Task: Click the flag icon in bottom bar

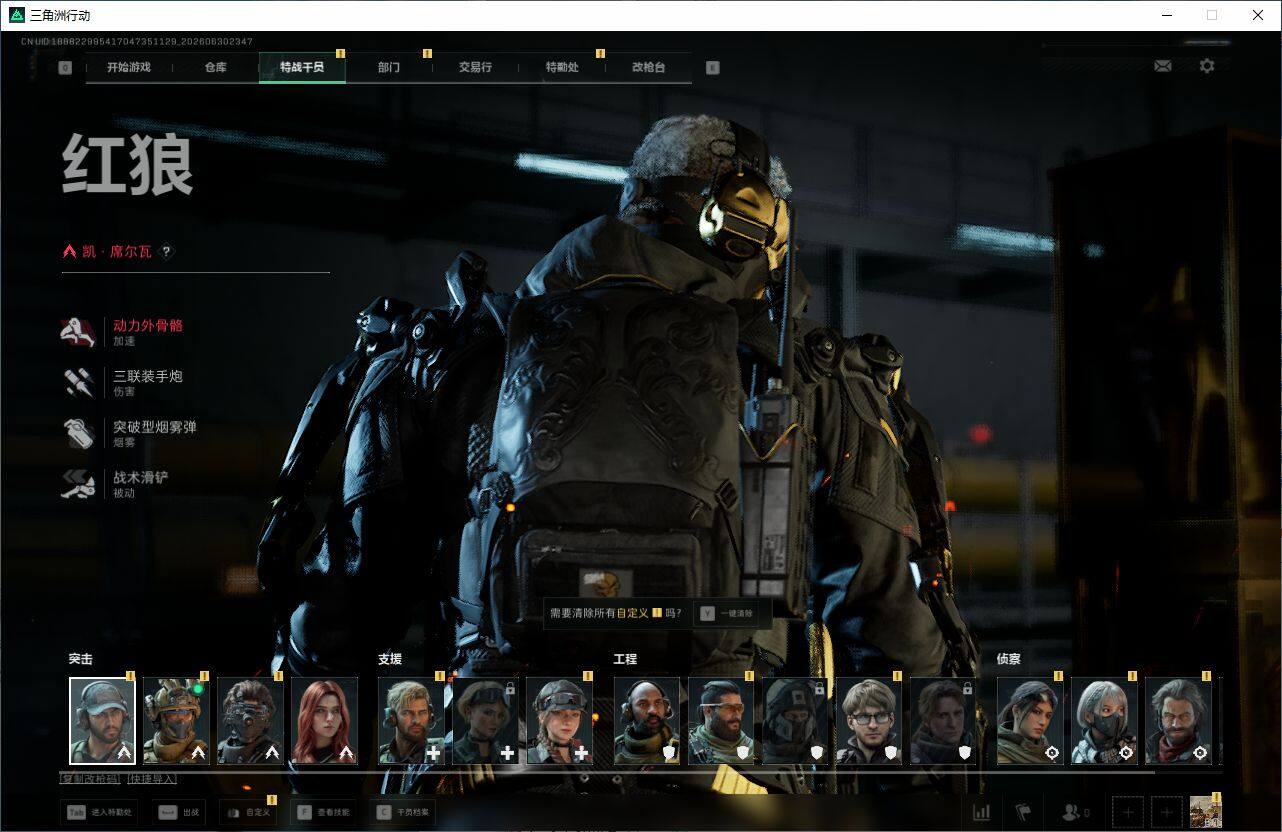Action: click(1023, 812)
